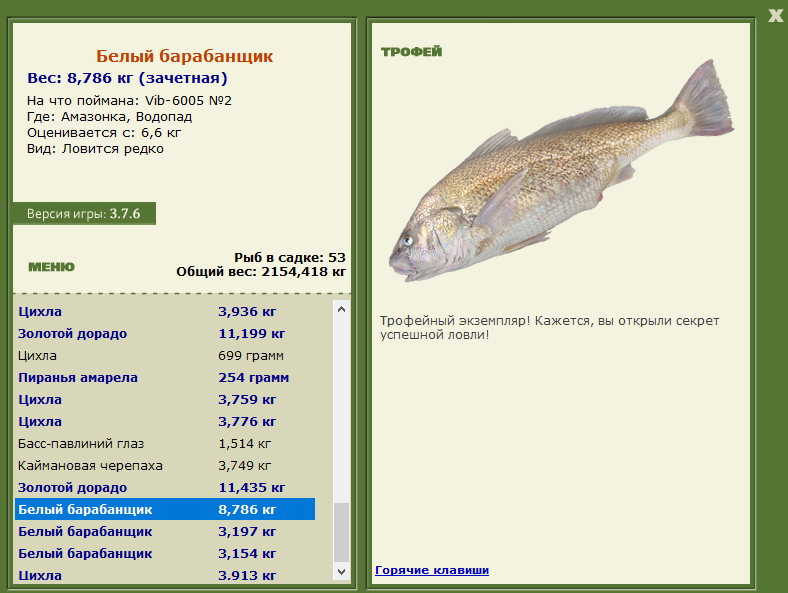Click the scrollbar up arrow in fish list
The height and width of the screenshot is (593, 788).
click(341, 310)
